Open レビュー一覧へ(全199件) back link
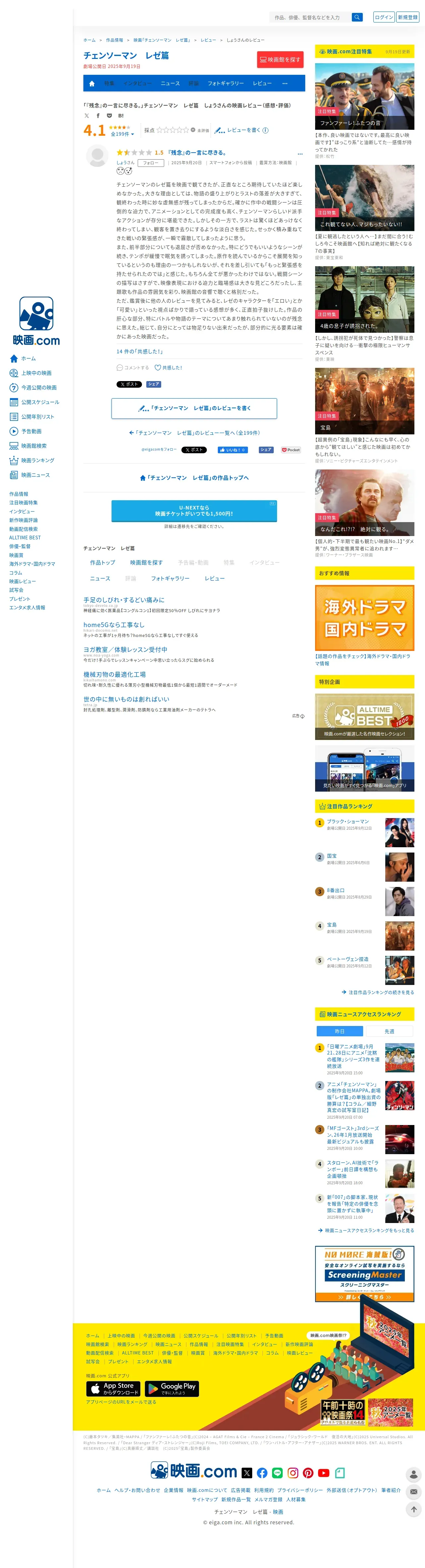Viewport: 425px width, 1568px height. click(194, 433)
